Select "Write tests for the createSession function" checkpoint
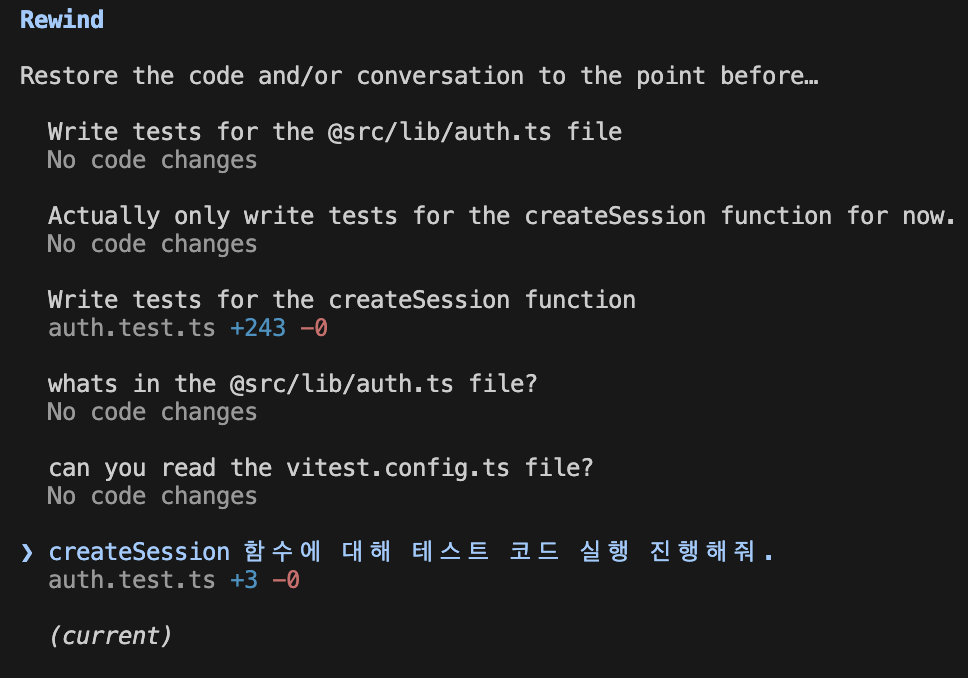The width and height of the screenshot is (968, 678). point(341,300)
